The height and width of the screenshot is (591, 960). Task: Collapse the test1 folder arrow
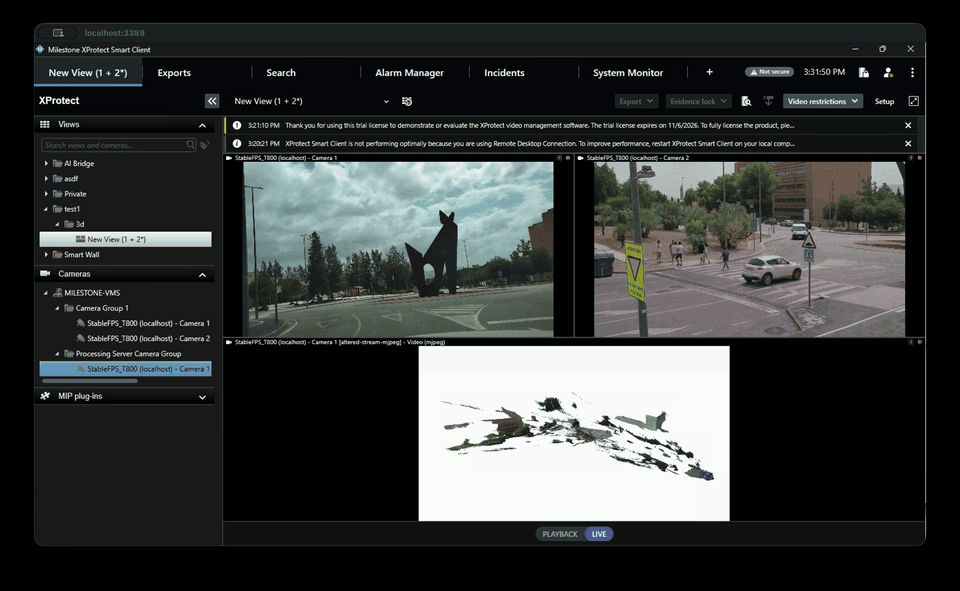[46, 209]
